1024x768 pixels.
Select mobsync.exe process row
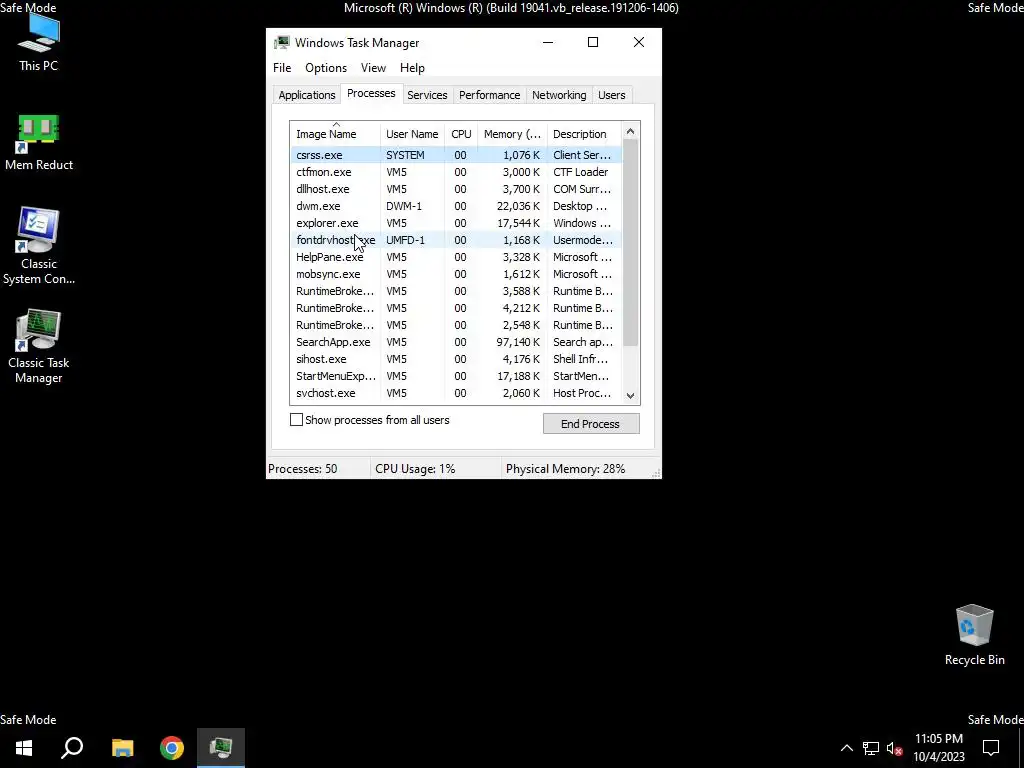(456, 274)
